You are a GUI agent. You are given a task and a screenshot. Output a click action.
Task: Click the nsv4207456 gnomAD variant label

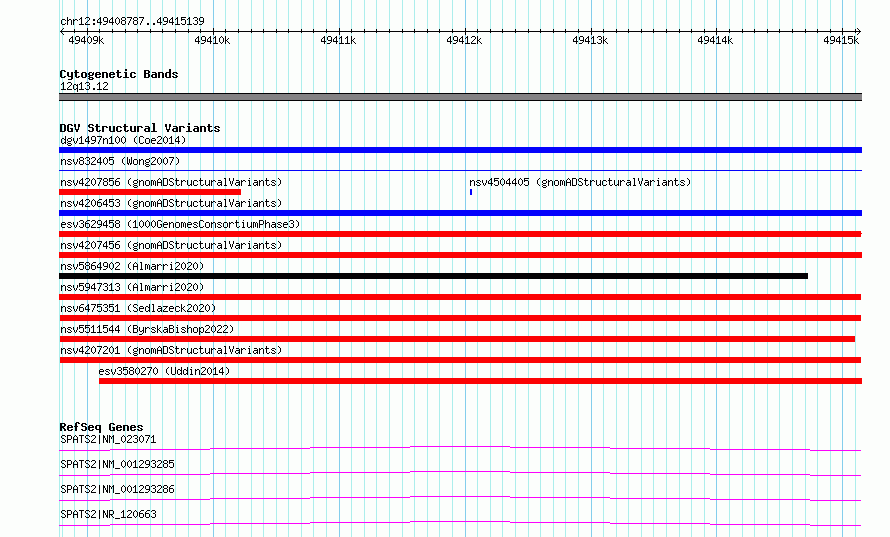click(x=171, y=245)
